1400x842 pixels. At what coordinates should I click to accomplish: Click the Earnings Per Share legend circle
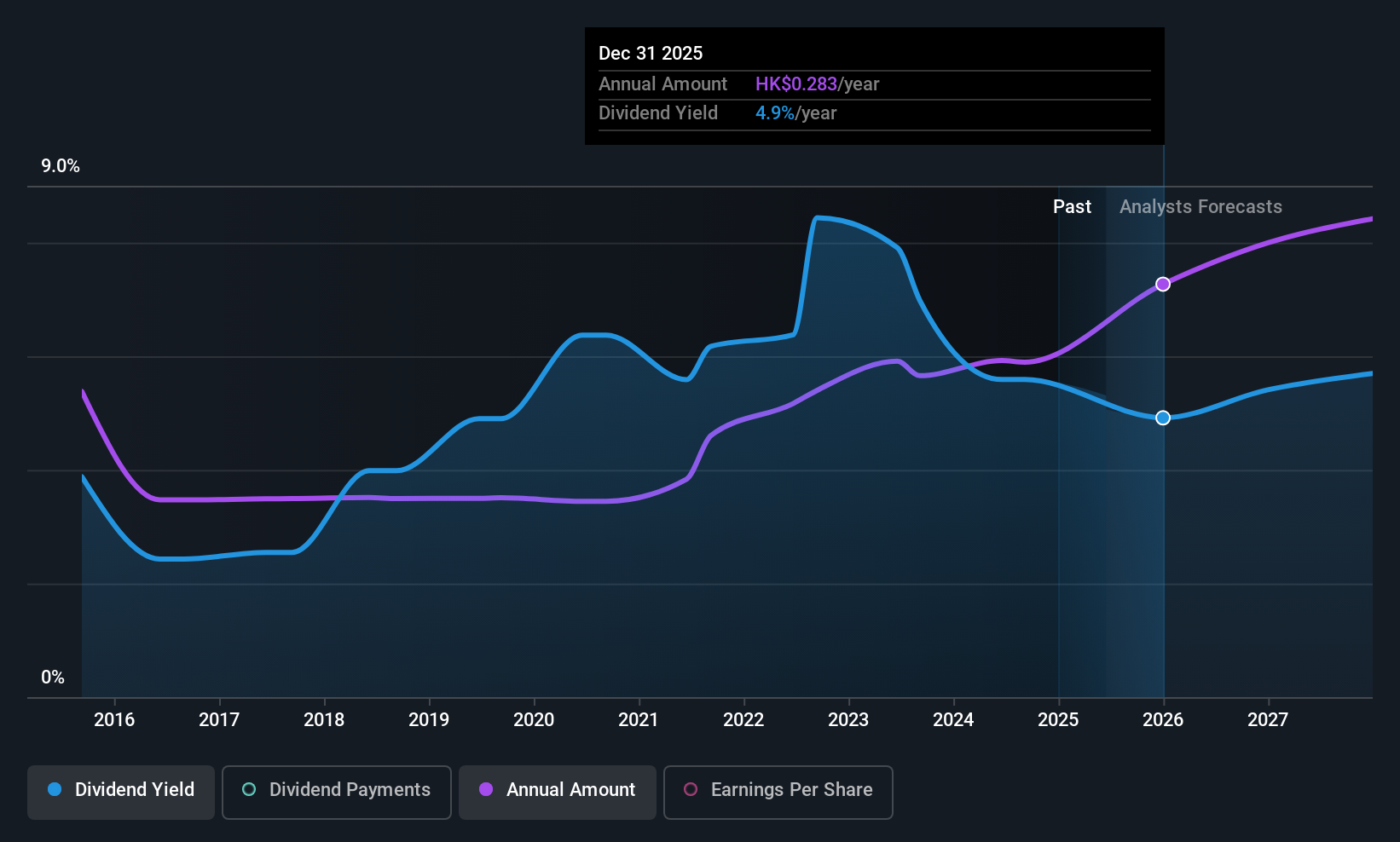(691, 789)
